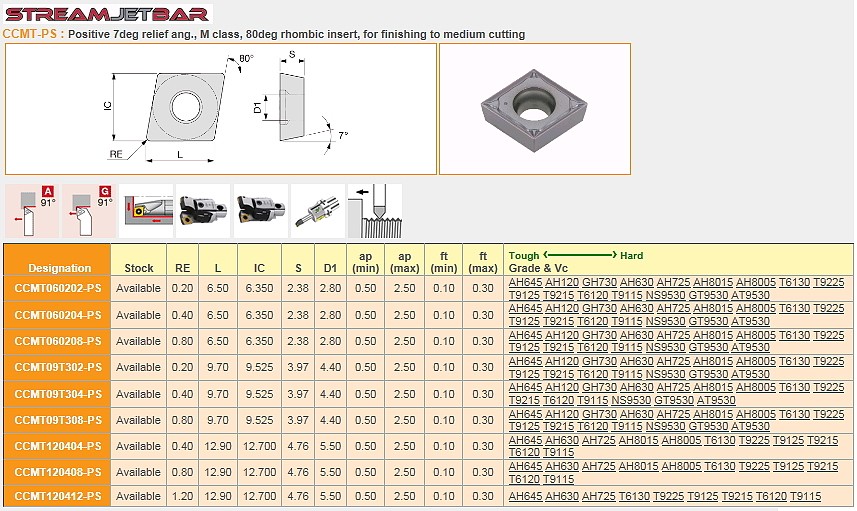This screenshot has width=857, height=511.
Task: Click the 1.20 RE value for CCMT120412-PS
Action: tap(183, 496)
